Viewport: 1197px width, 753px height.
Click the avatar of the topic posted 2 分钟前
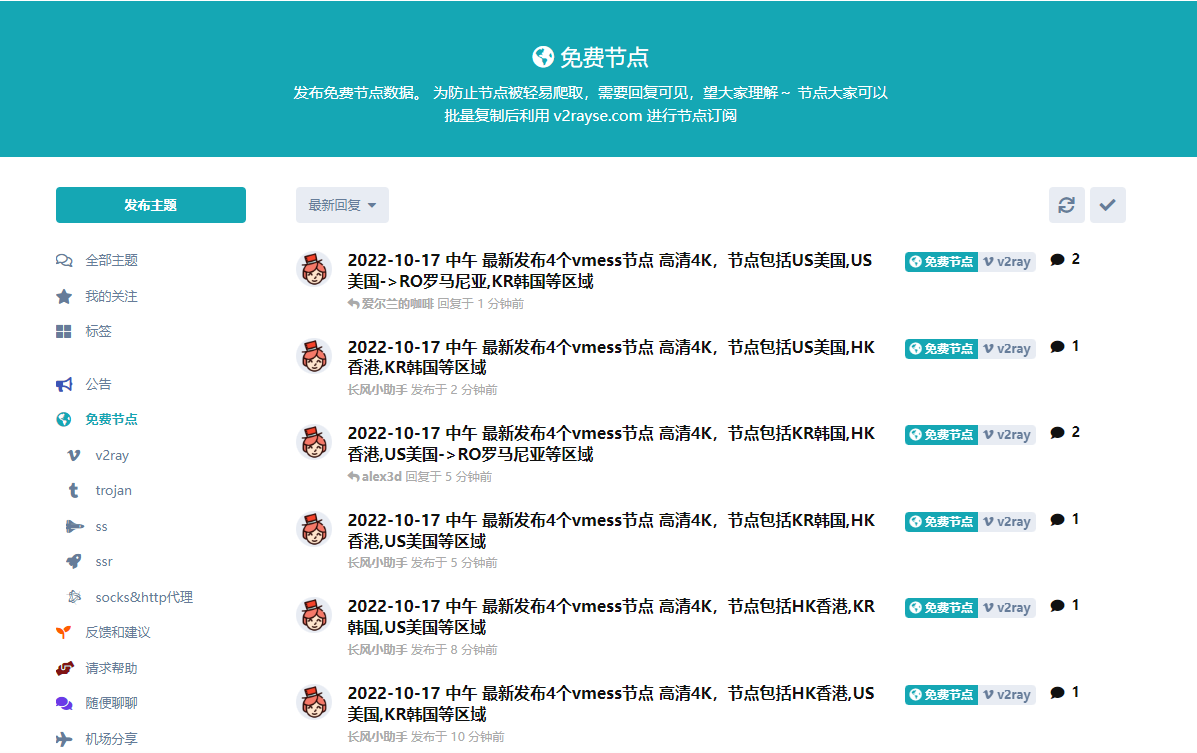(x=314, y=356)
